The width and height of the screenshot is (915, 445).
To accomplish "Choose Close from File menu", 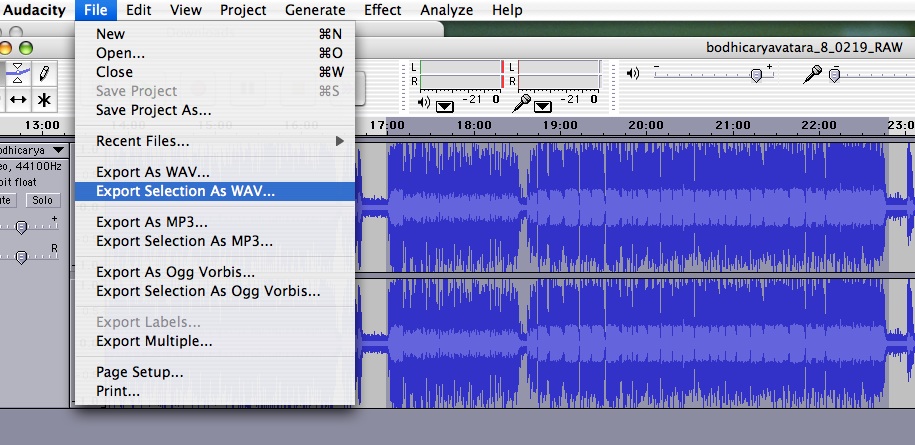I will pos(215,72).
